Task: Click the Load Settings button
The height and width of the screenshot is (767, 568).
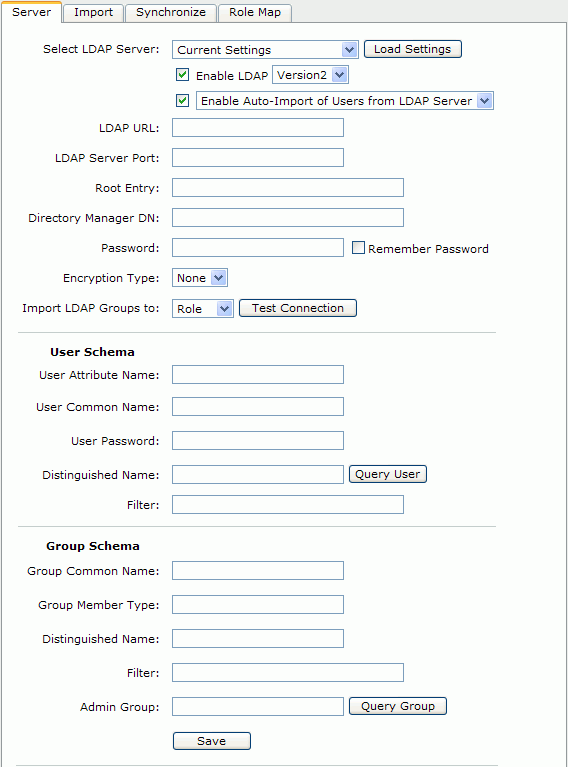Action: [412, 49]
